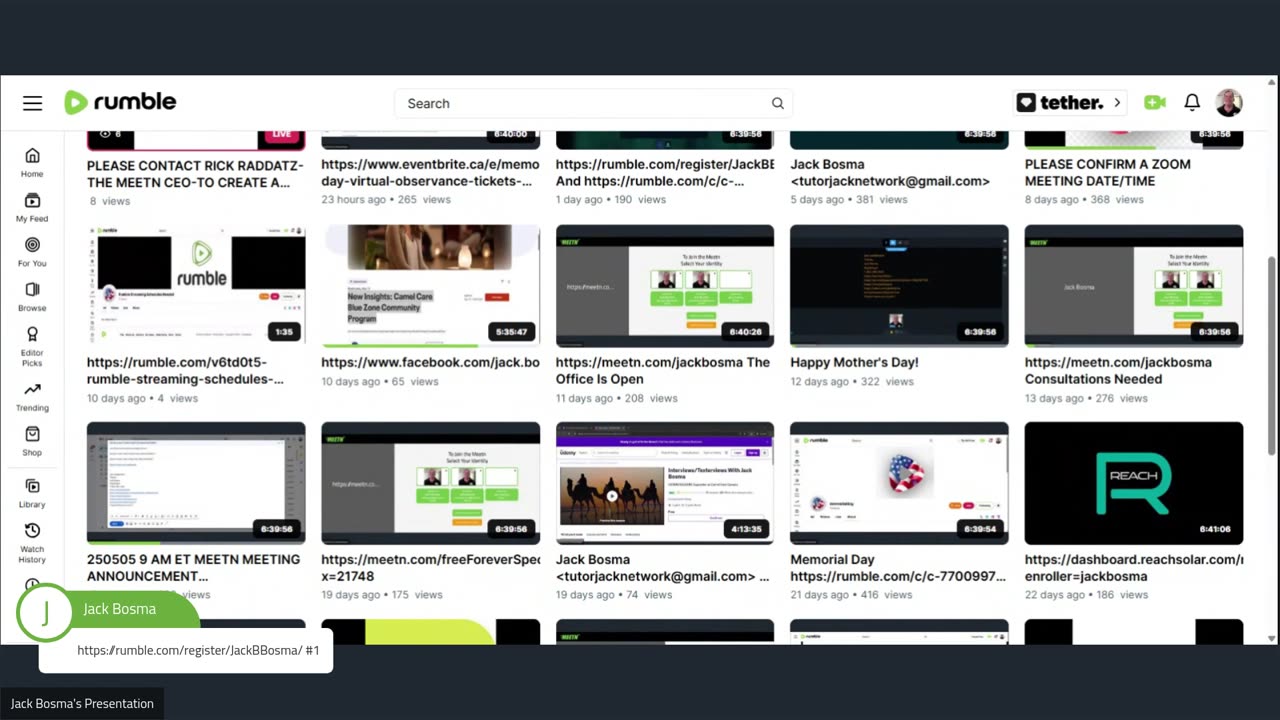This screenshot has height=720, width=1280.
Task: Open the user profile avatar
Action: [1229, 102]
